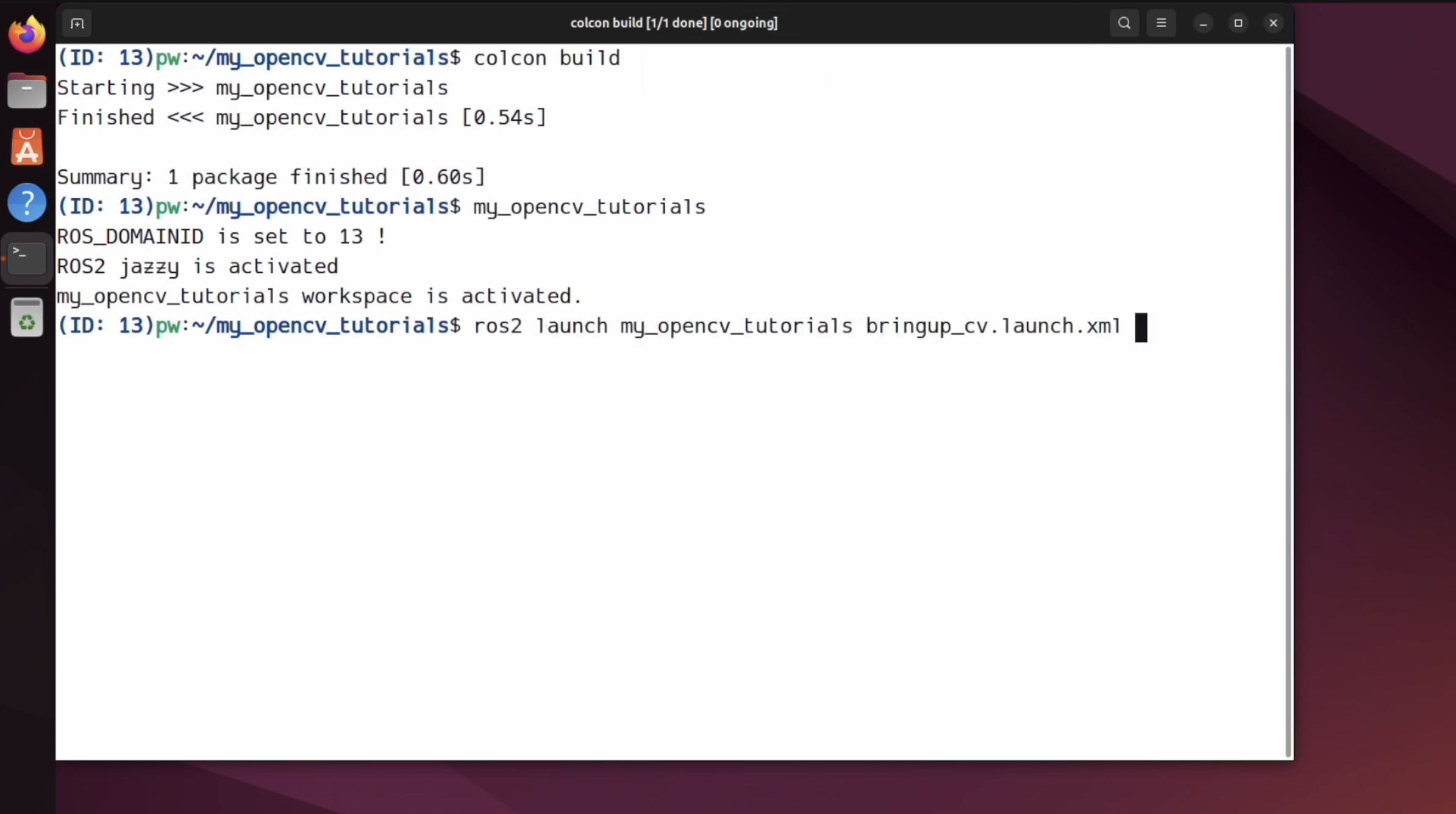Viewport: 1456px width, 814px height.
Task: Click bringup_cv.launch.xml in the command
Action: pos(993,326)
